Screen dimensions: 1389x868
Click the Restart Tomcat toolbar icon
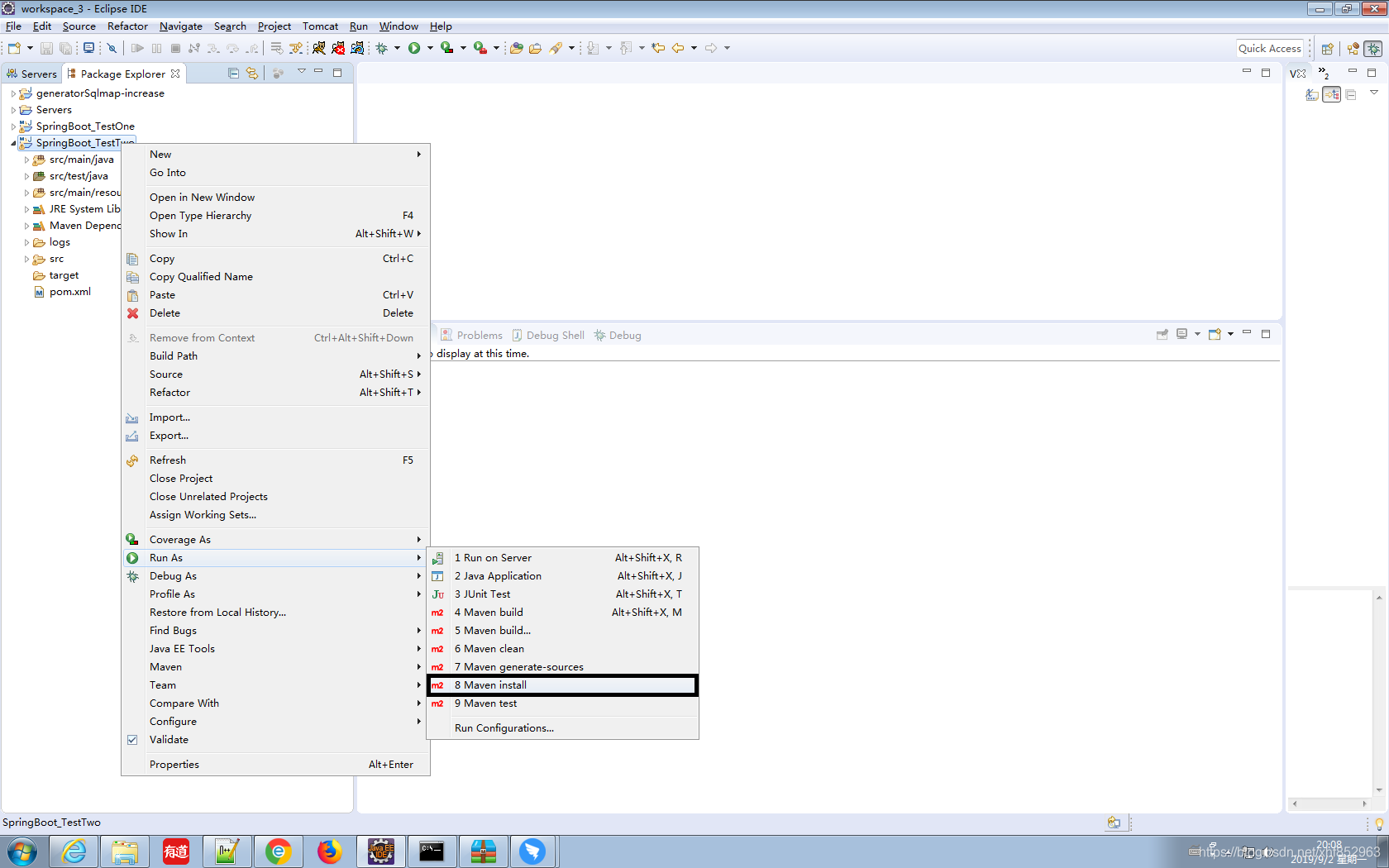tap(357, 48)
